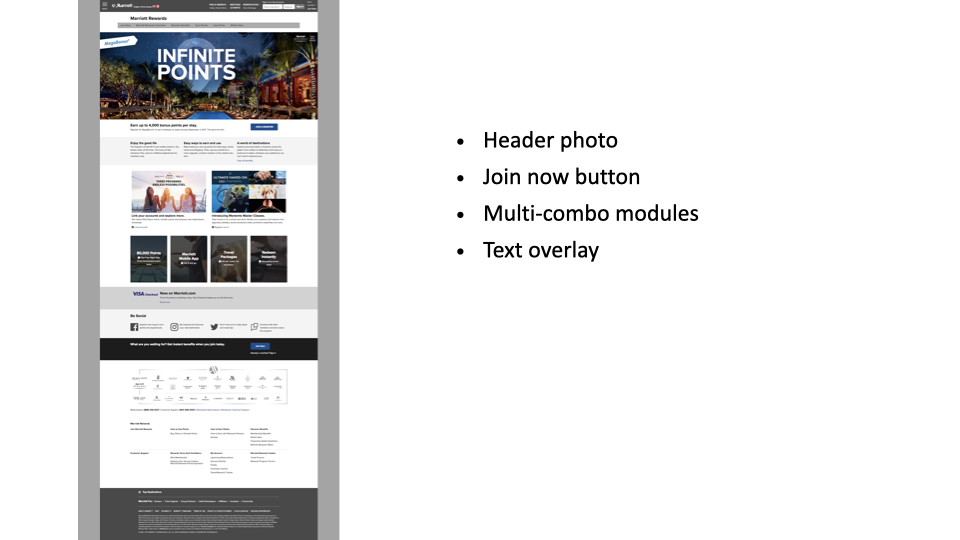Viewport: 960px width, 540px height.
Task: Open the Reservations header menu
Action: pos(250,5)
